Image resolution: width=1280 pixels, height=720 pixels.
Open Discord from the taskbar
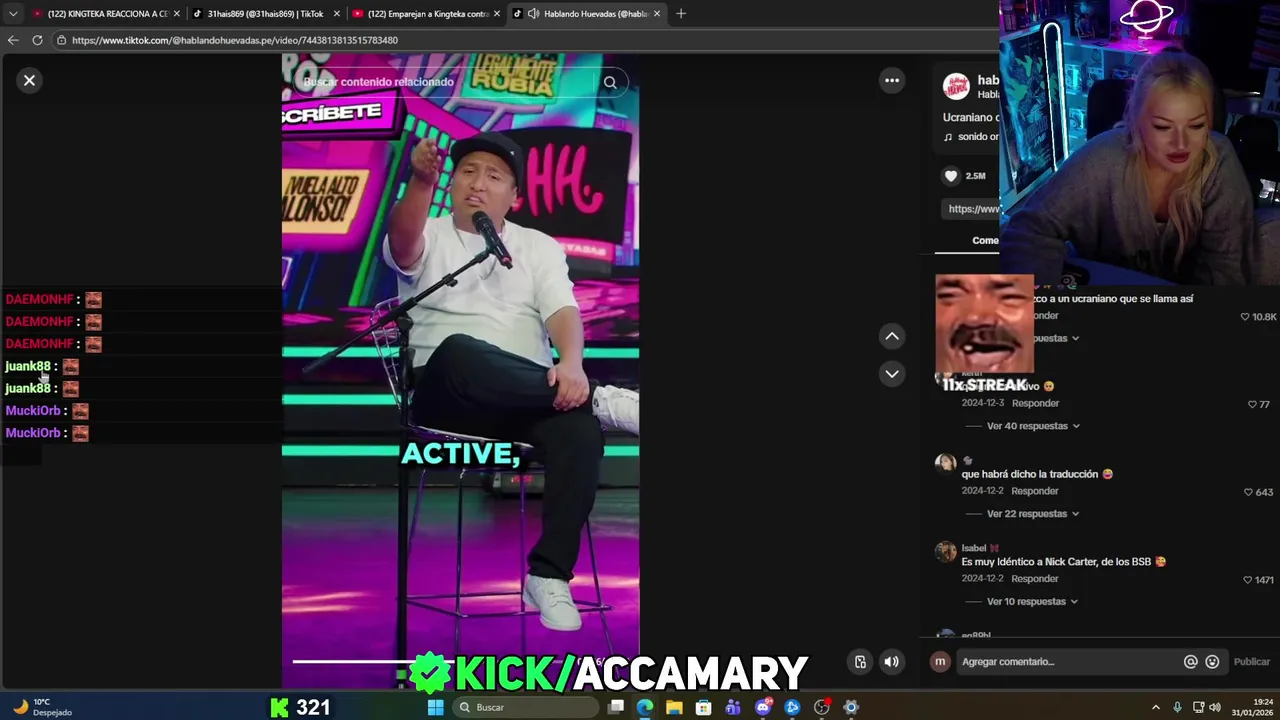(x=763, y=707)
